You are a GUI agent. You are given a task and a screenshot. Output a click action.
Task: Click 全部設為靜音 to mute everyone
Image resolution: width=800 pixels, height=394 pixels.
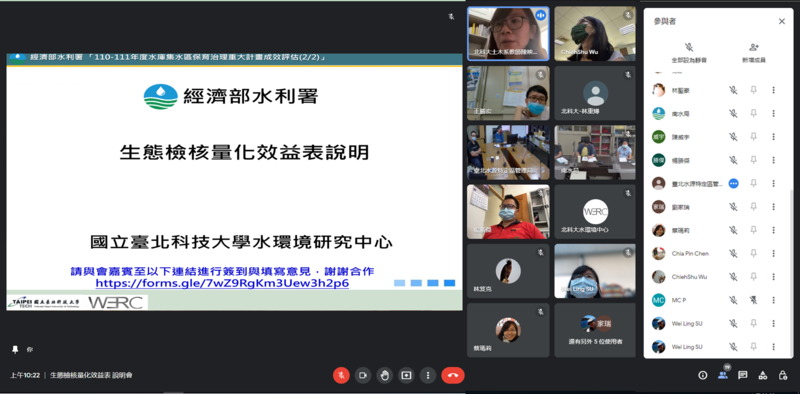pos(689,53)
